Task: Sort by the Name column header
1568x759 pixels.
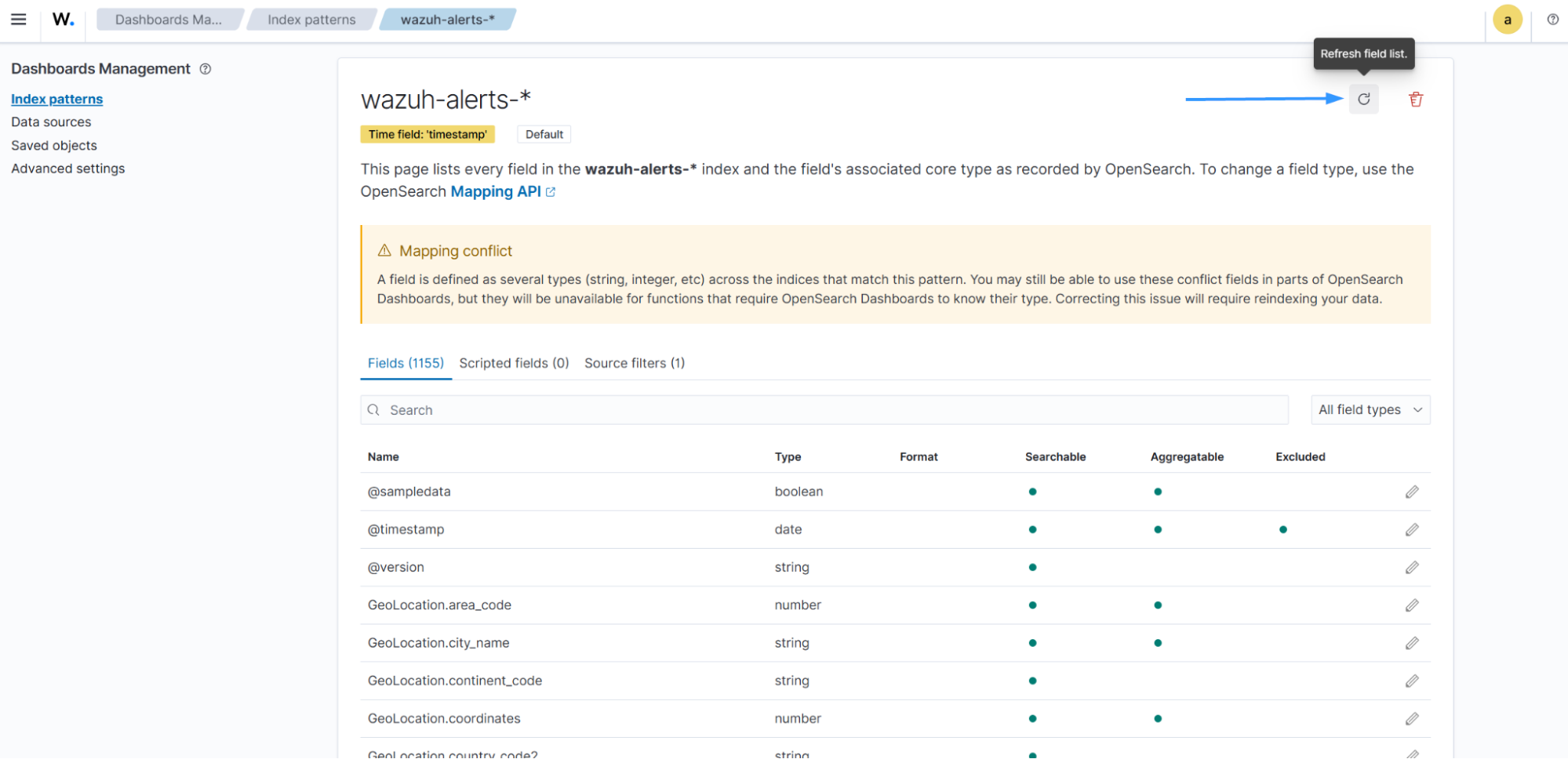Action: 383,457
